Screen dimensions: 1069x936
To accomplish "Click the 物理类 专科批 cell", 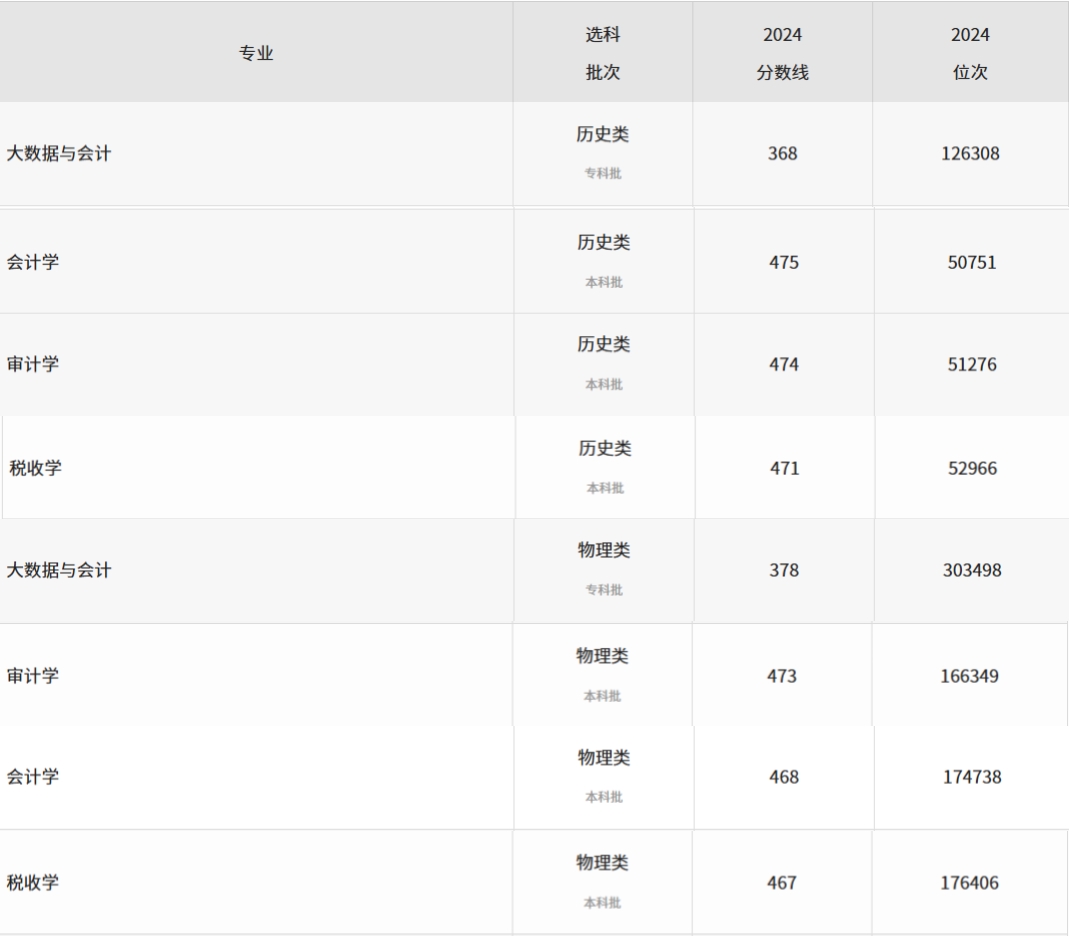I will click(604, 570).
